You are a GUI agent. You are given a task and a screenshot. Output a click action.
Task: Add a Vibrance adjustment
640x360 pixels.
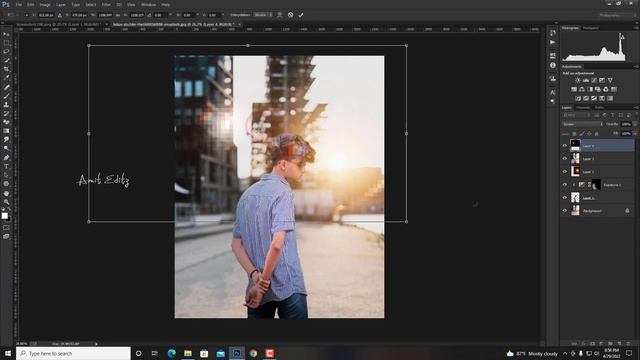(610, 80)
